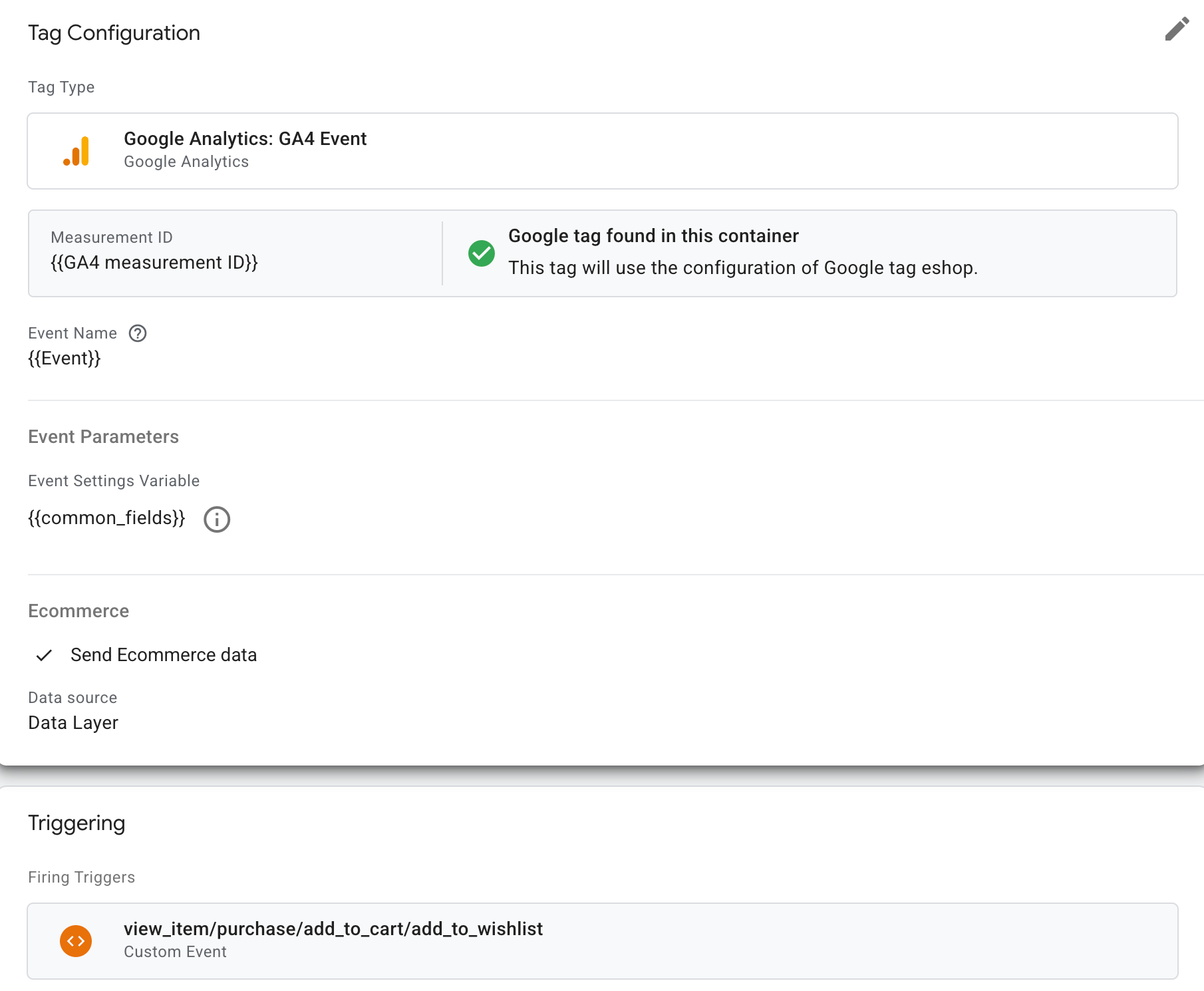Open the GA4 Event tag type card
Screen dimensions: 1204x991
pos(603,151)
